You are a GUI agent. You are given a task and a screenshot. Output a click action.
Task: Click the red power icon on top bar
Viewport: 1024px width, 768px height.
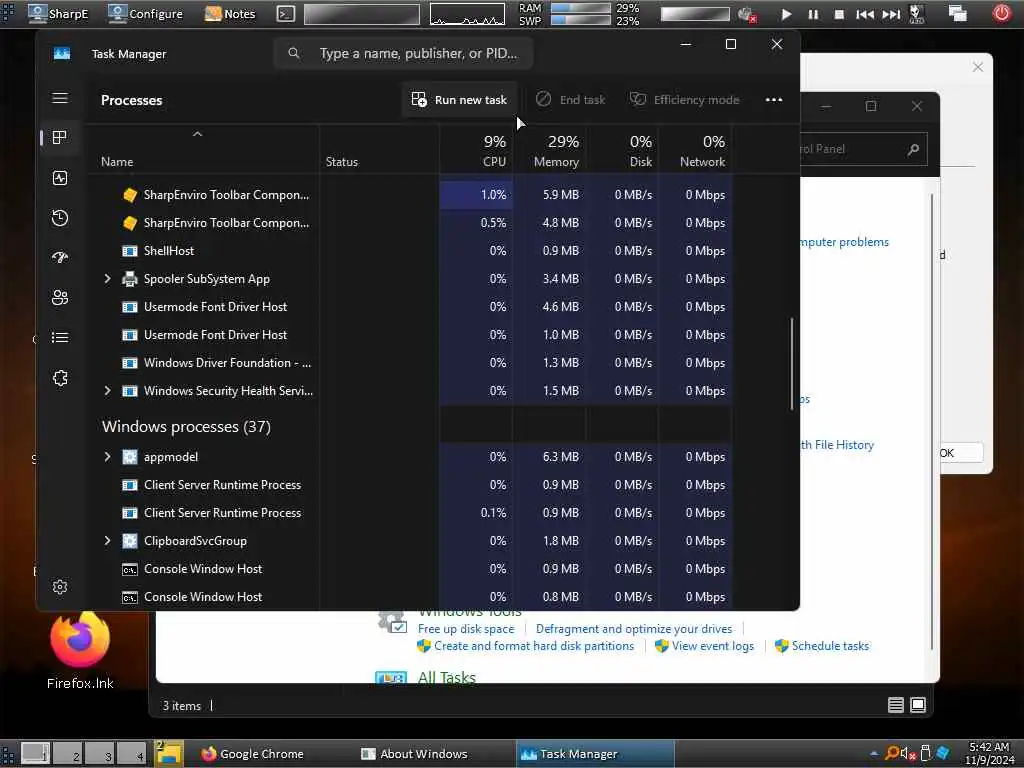coord(1002,13)
